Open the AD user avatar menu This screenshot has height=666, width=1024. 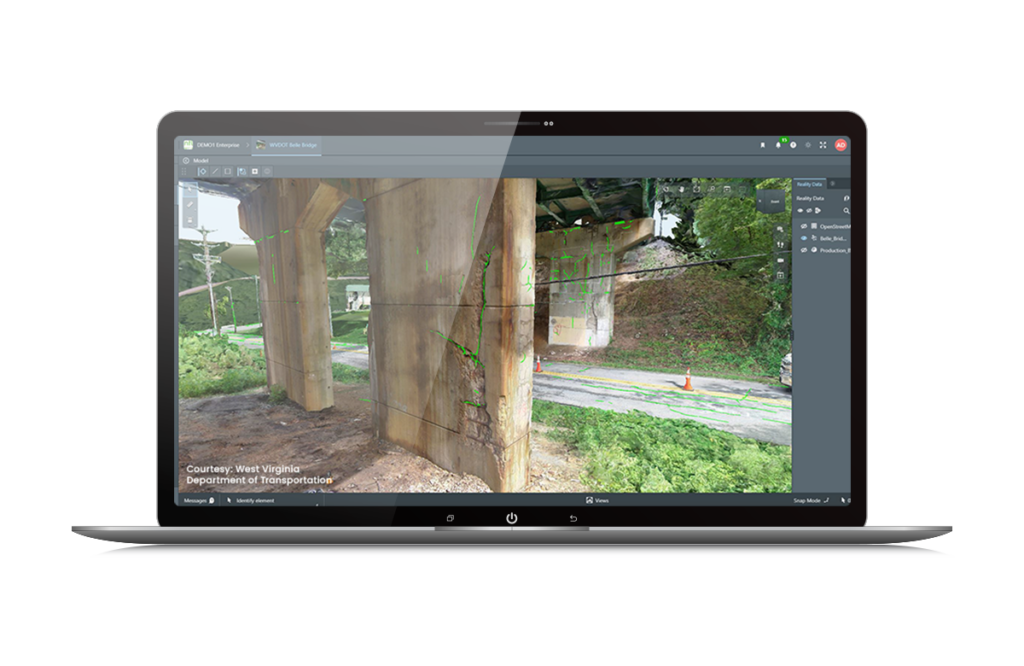click(841, 145)
